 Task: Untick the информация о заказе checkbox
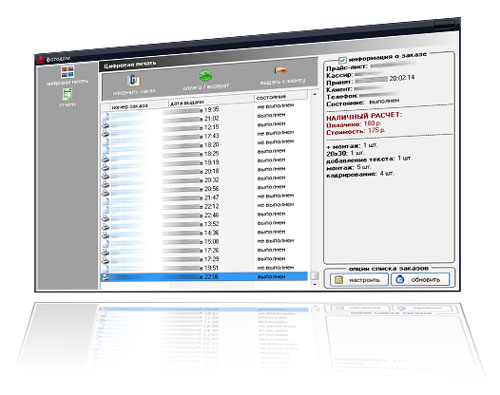point(342,60)
